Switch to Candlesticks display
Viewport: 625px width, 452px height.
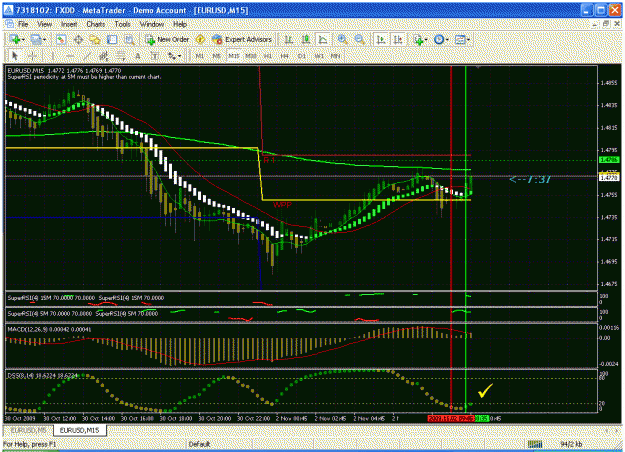click(x=306, y=39)
